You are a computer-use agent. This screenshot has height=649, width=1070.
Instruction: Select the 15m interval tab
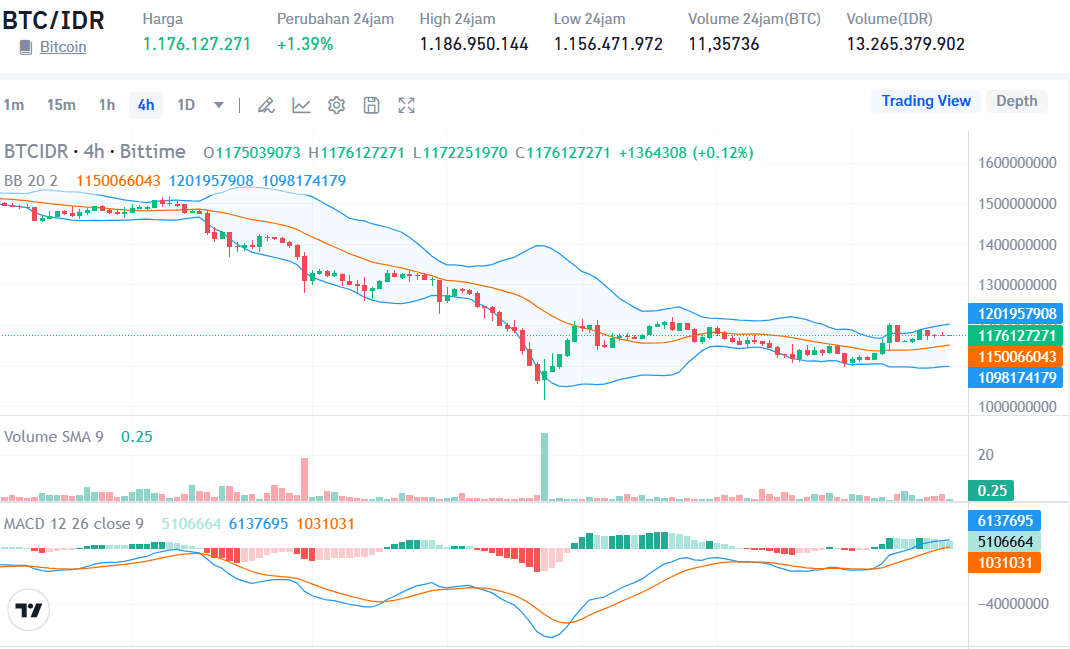click(x=61, y=104)
